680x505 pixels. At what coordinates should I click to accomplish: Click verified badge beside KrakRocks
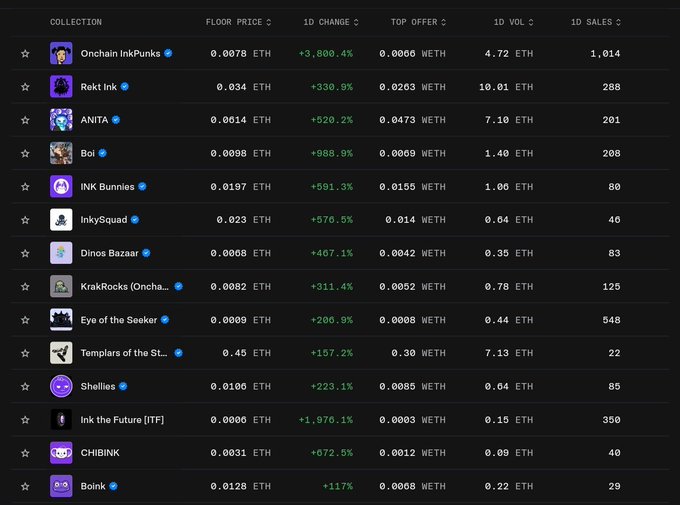tap(178, 286)
